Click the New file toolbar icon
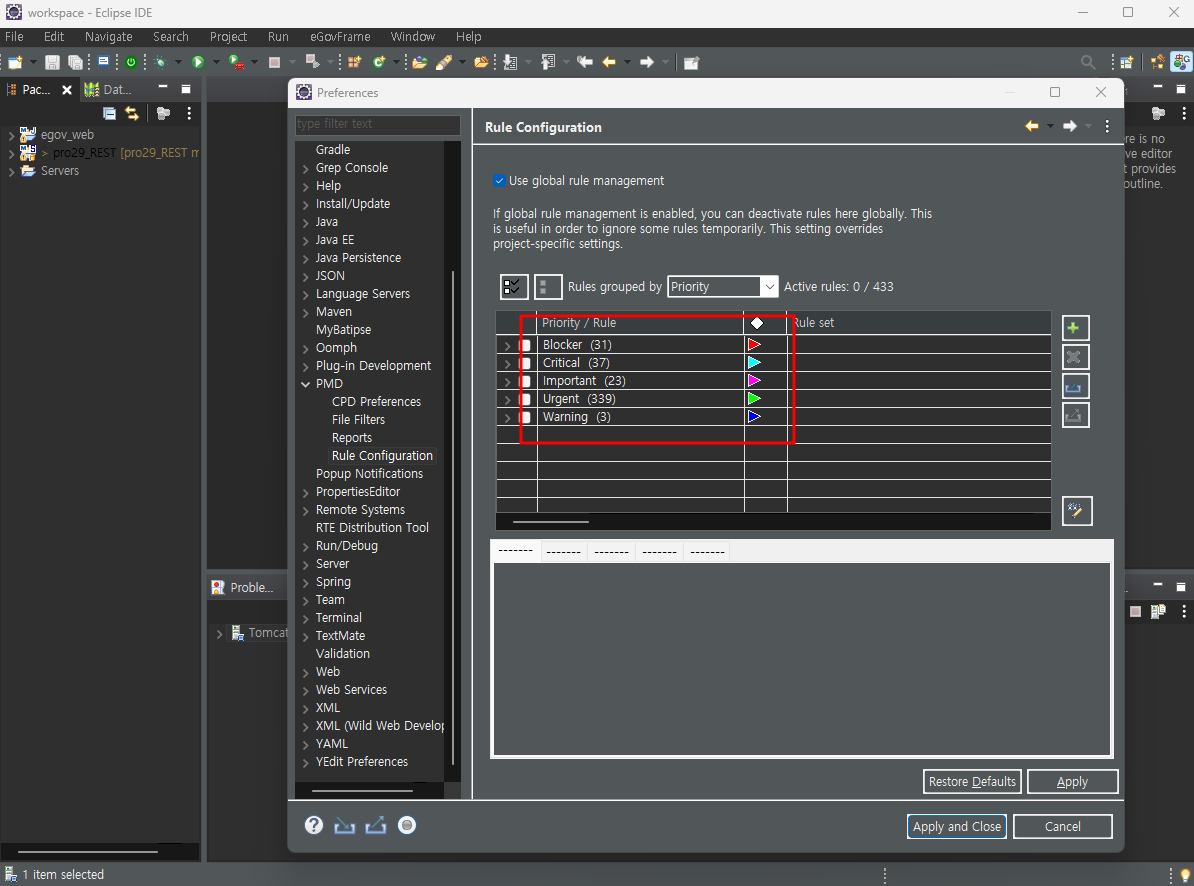 pos(15,62)
